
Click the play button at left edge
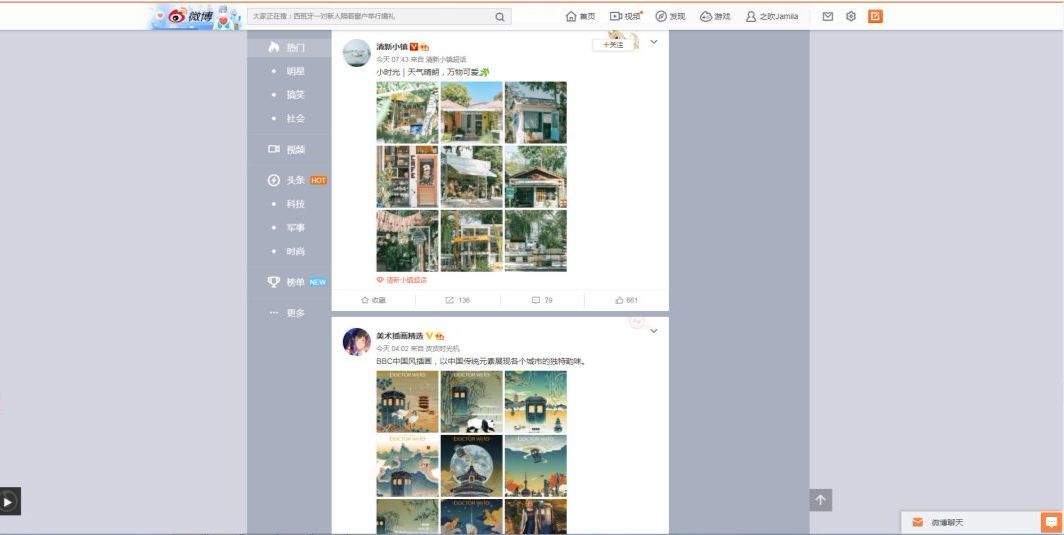[10, 502]
